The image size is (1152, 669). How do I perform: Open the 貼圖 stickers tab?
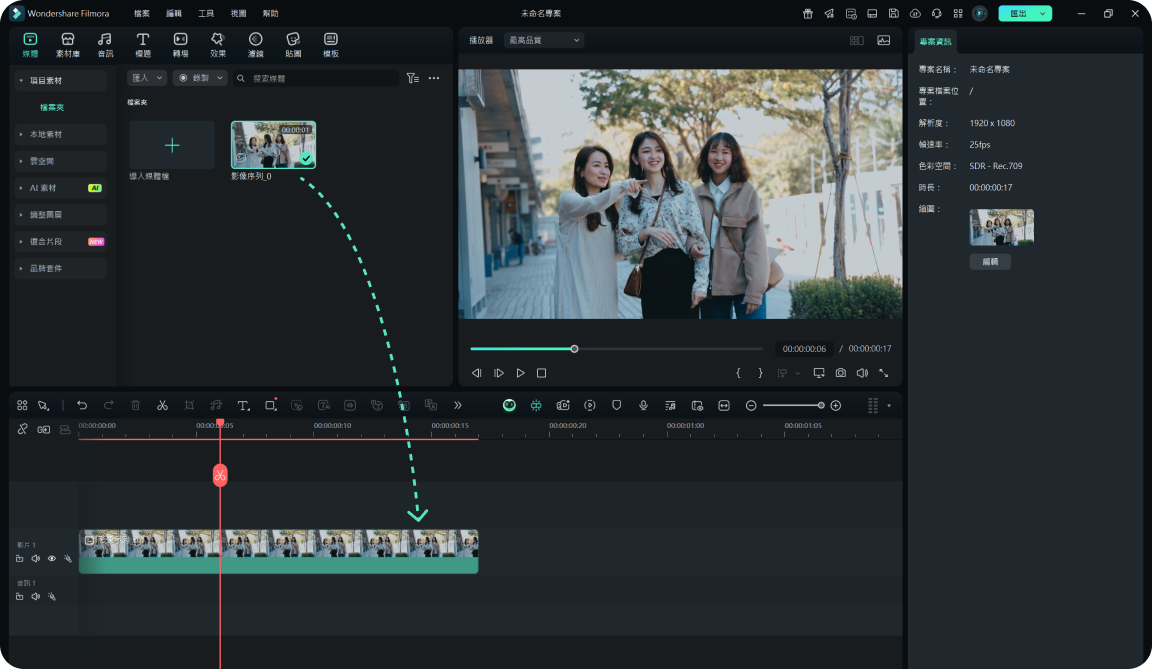293,45
